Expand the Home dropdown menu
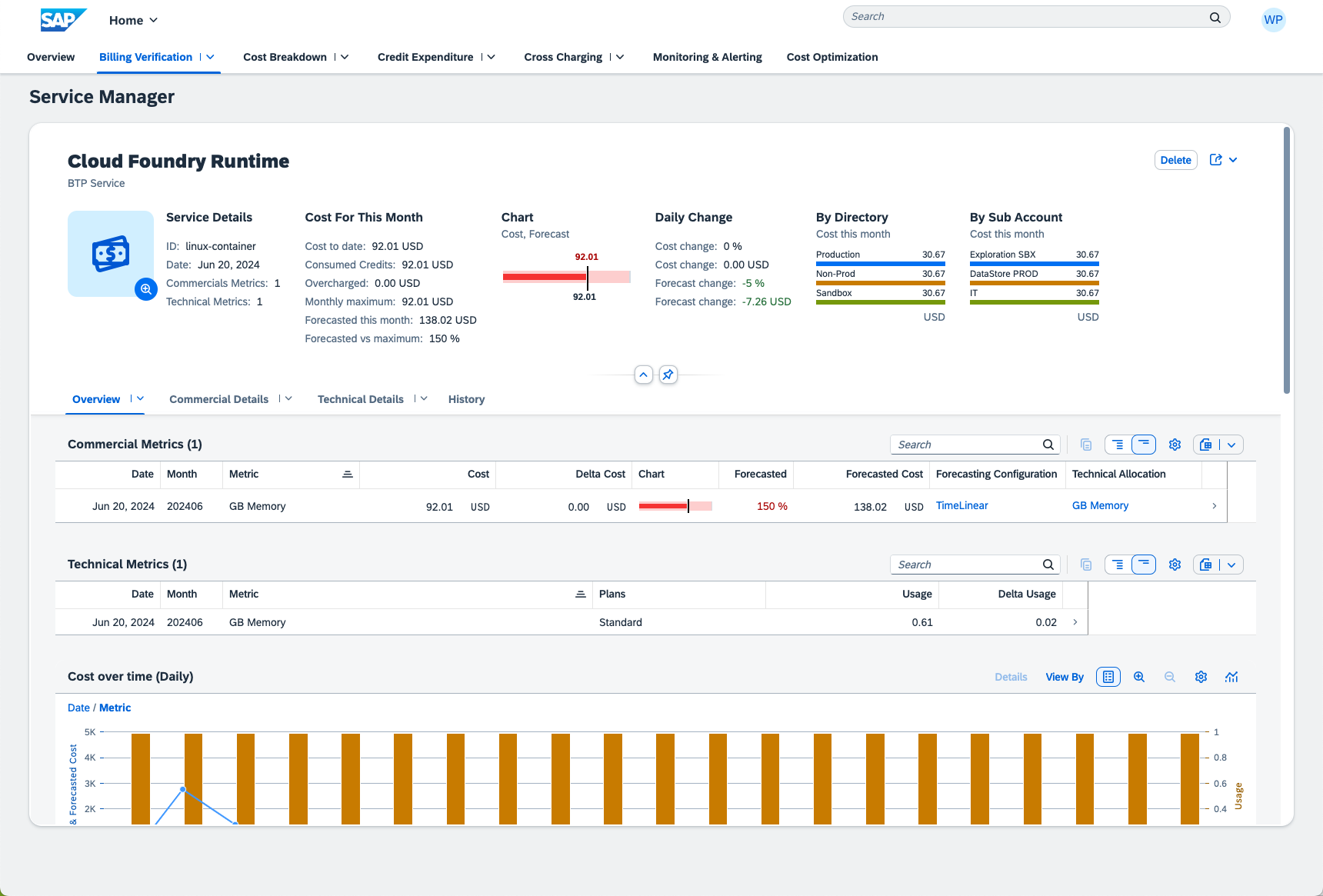The image size is (1323, 896). click(x=133, y=20)
